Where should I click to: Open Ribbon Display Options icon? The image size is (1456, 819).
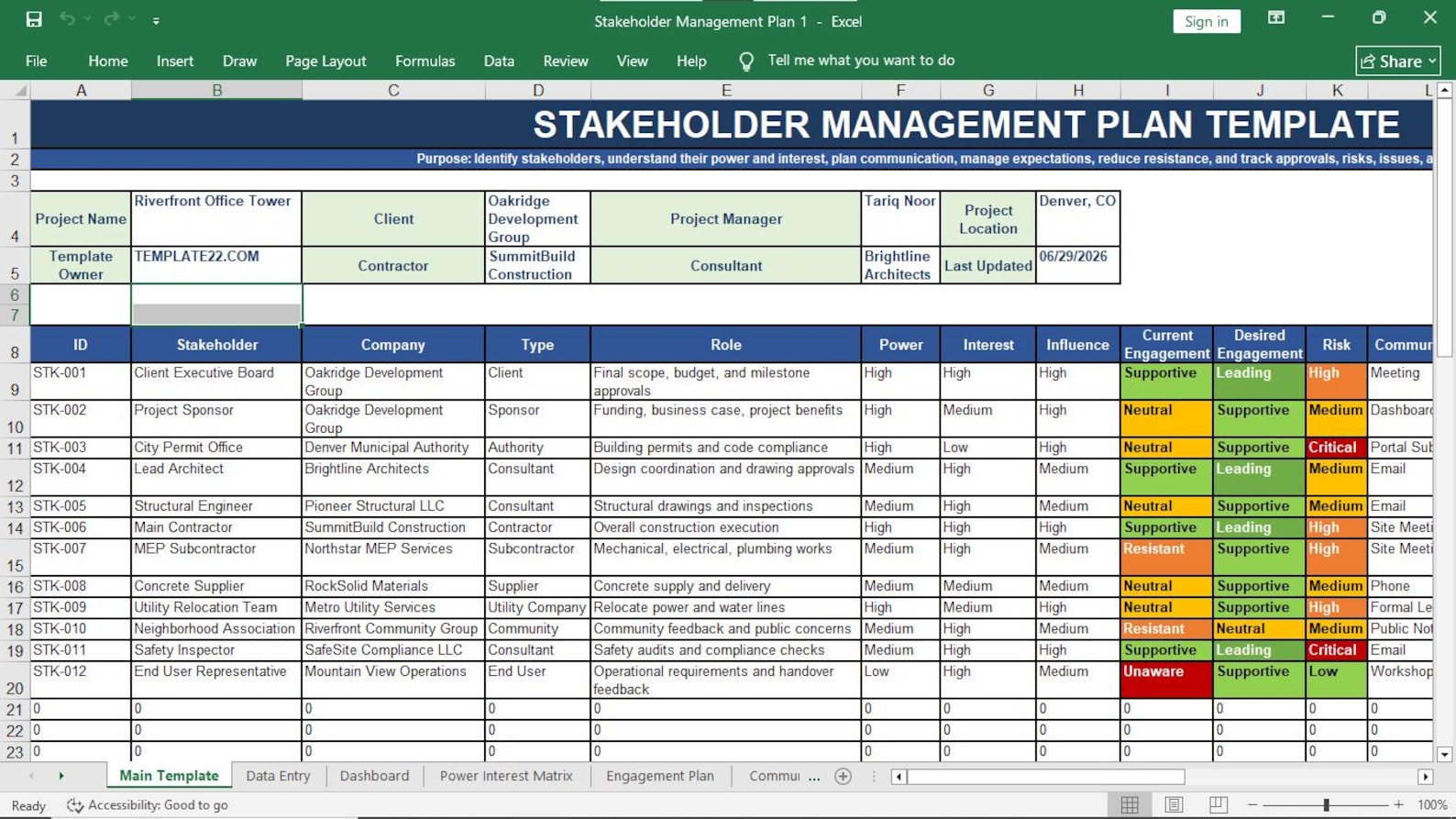1275,18
